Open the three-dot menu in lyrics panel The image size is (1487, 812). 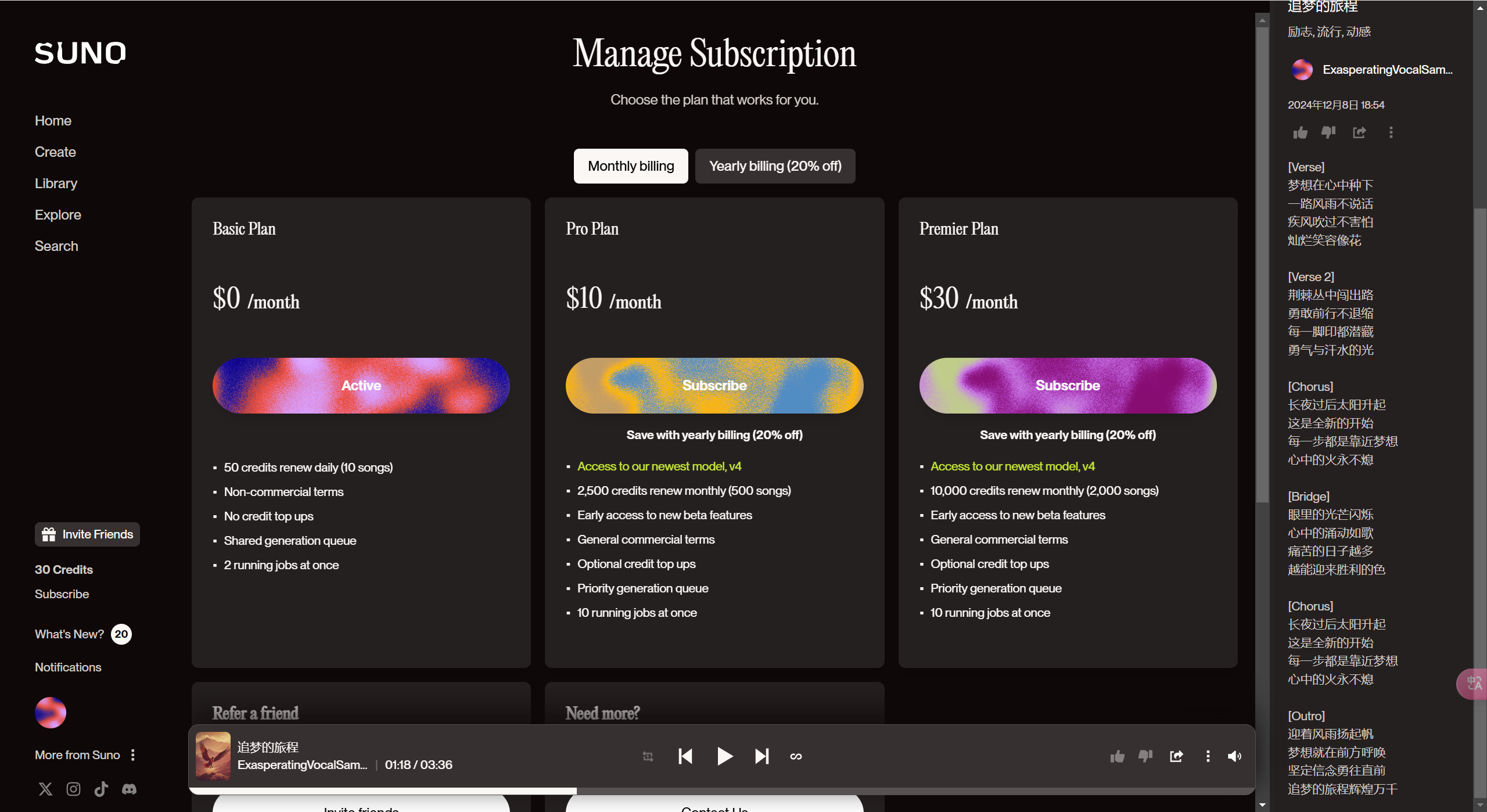1391,132
